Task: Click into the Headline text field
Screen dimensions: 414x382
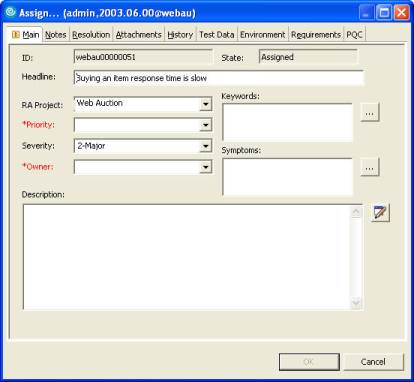Action: 218,78
